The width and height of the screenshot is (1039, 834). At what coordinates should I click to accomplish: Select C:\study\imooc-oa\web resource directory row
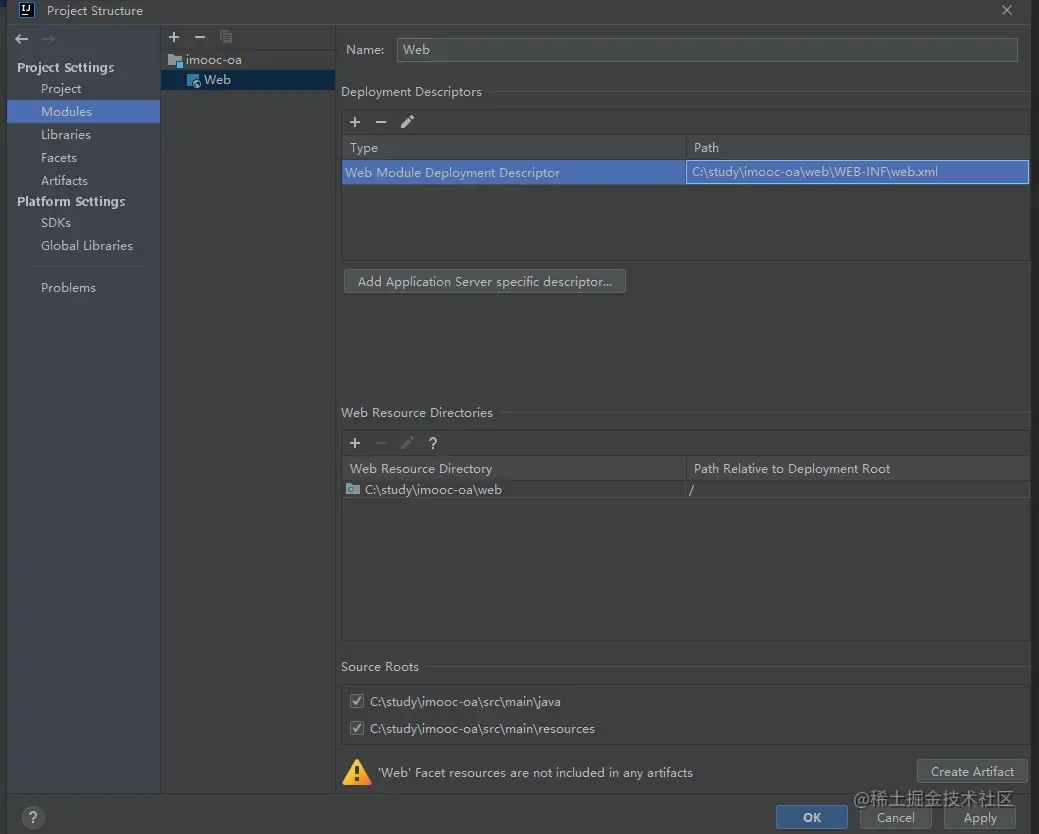pyautogui.click(x=514, y=490)
